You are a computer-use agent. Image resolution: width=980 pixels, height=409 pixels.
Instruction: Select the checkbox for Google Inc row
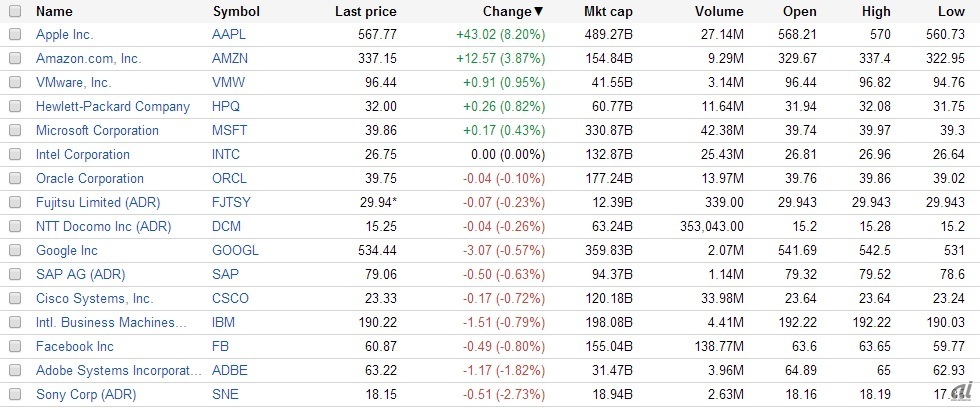[14, 251]
